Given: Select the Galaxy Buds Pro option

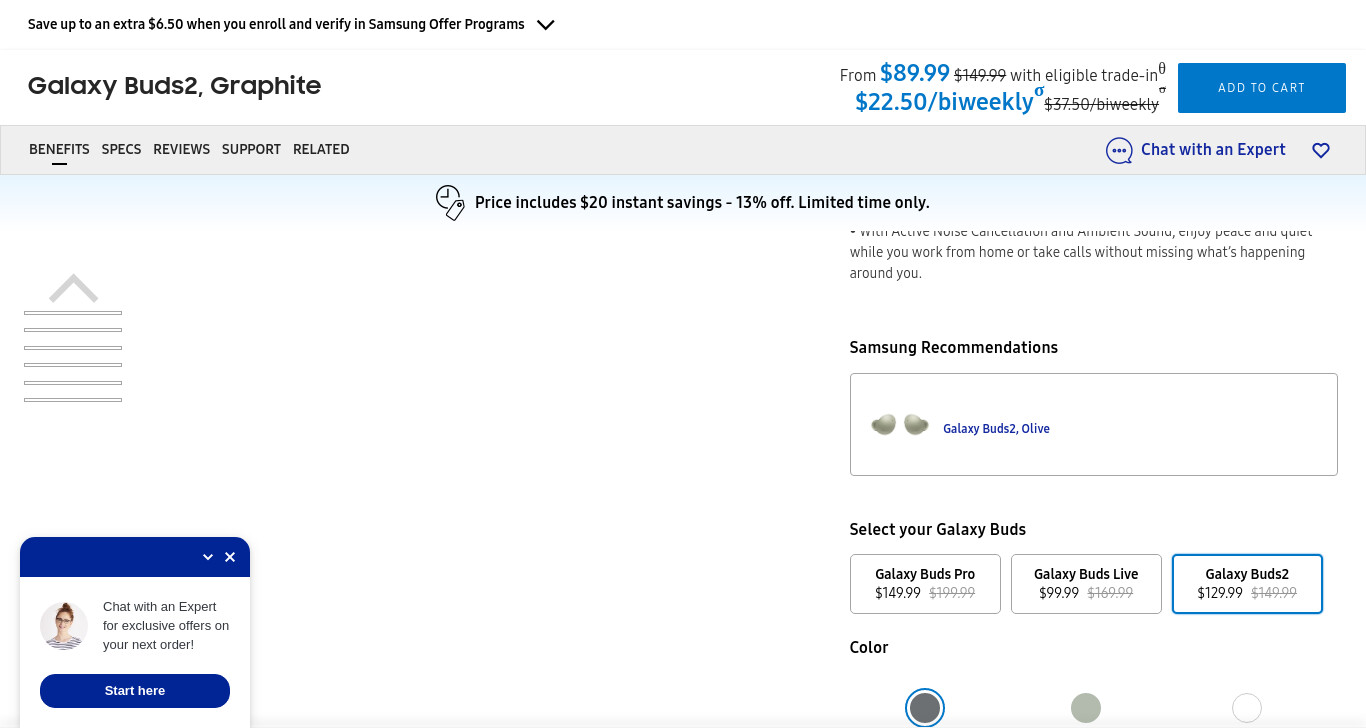Looking at the screenshot, I should pos(925,584).
